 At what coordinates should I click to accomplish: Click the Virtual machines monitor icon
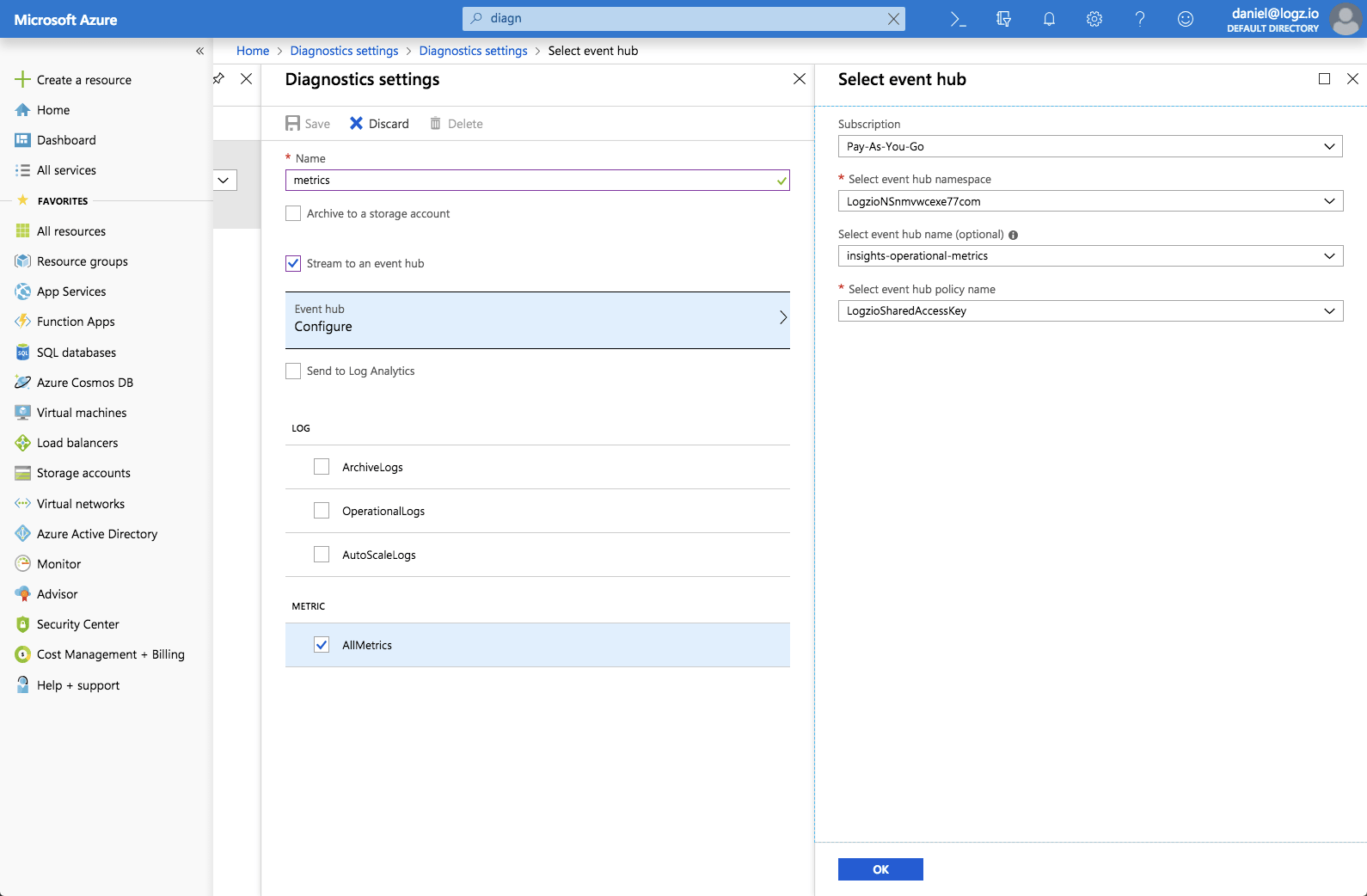click(x=22, y=413)
